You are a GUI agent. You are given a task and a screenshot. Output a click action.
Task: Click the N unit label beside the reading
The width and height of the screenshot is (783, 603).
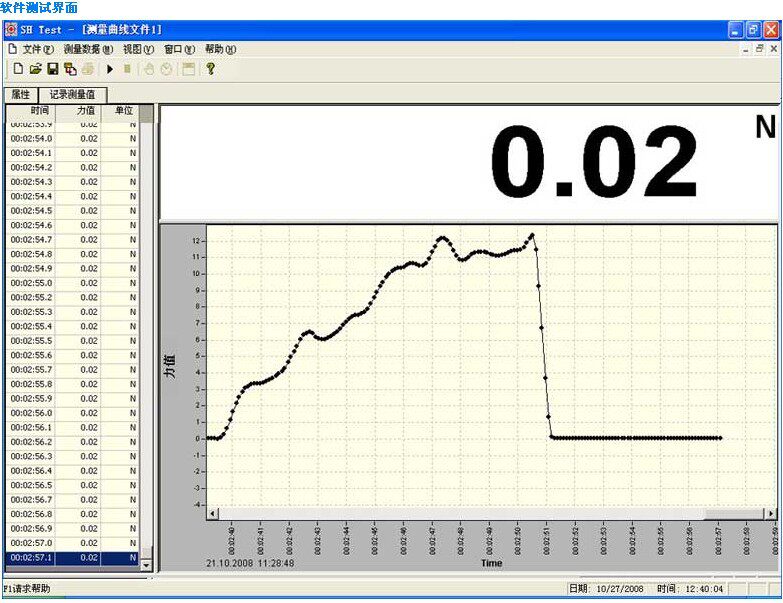[x=766, y=127]
